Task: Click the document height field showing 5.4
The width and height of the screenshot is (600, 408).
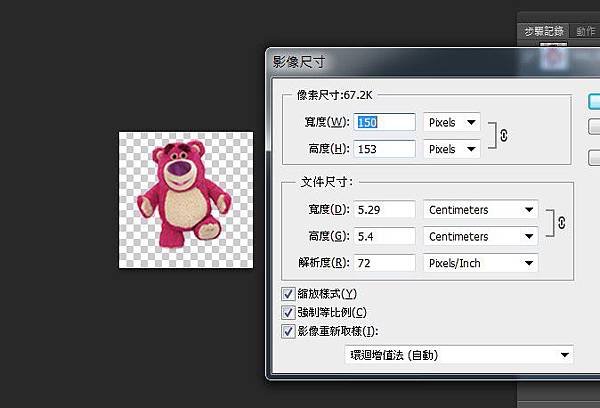Action: point(384,237)
